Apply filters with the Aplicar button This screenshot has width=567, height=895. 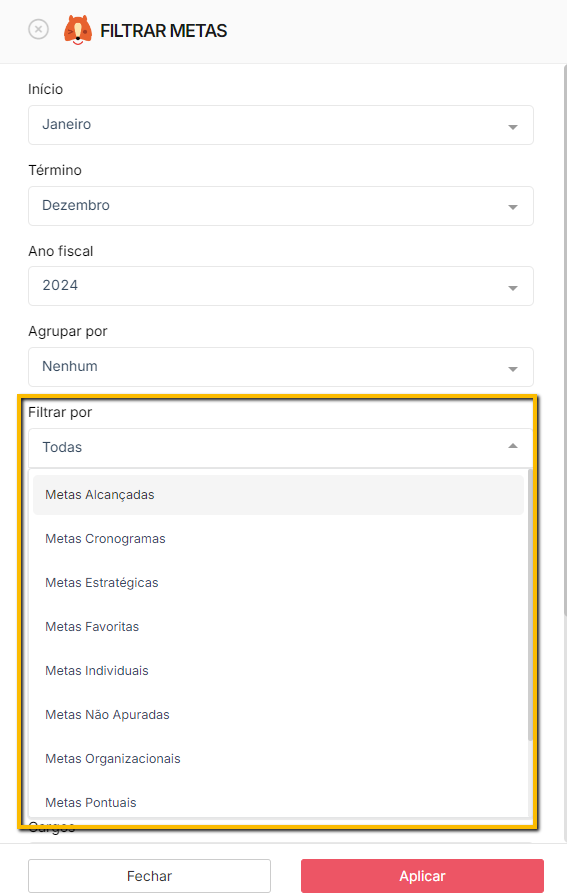coord(423,876)
